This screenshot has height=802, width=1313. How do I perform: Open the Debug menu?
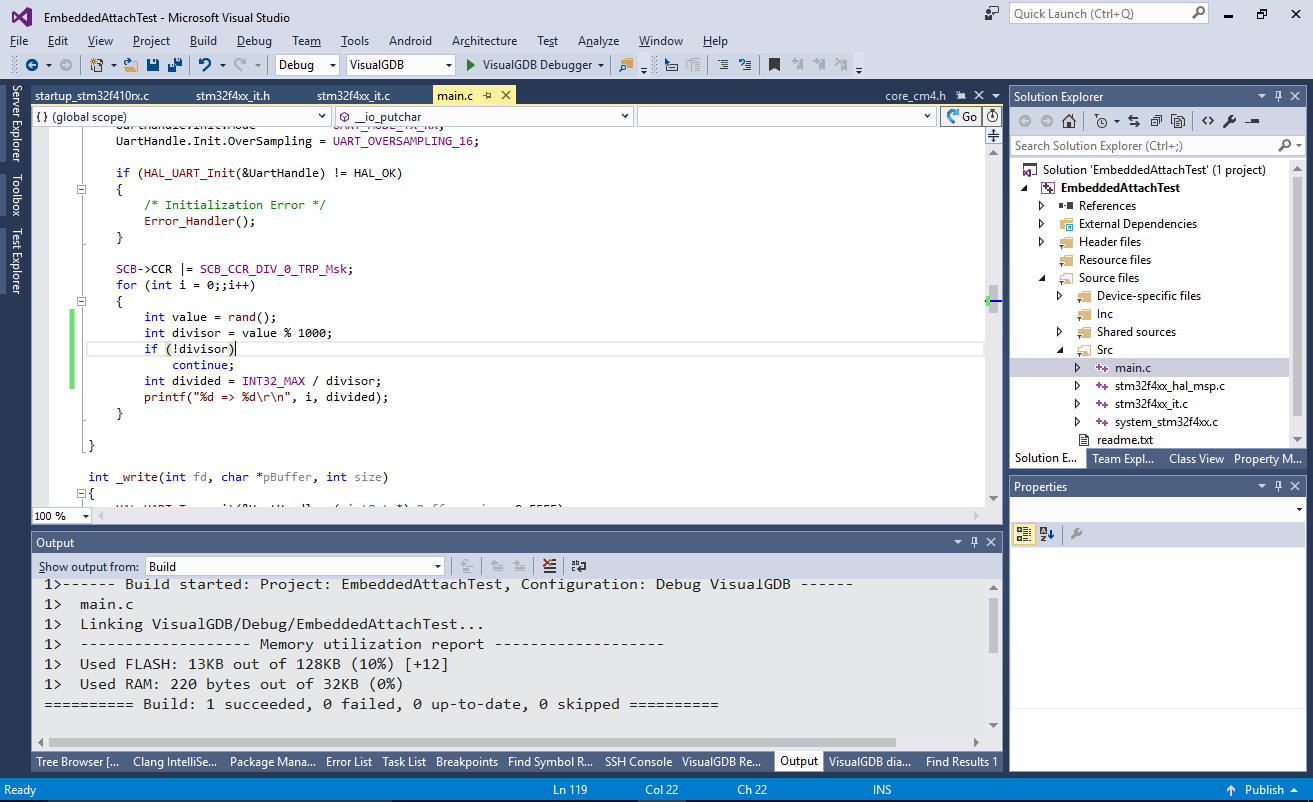coord(254,41)
